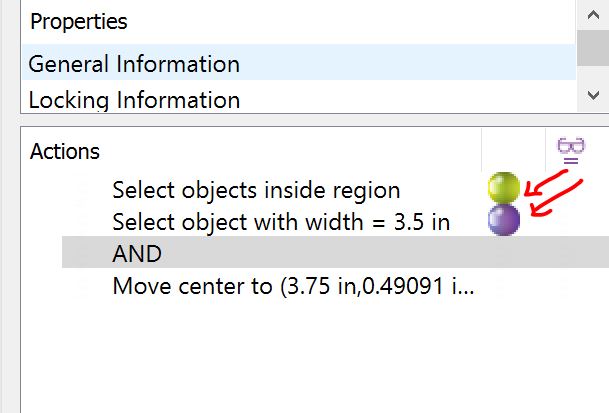Click the divider between Properties and Actions
This screenshot has height=413, width=609.
(x=300, y=119)
